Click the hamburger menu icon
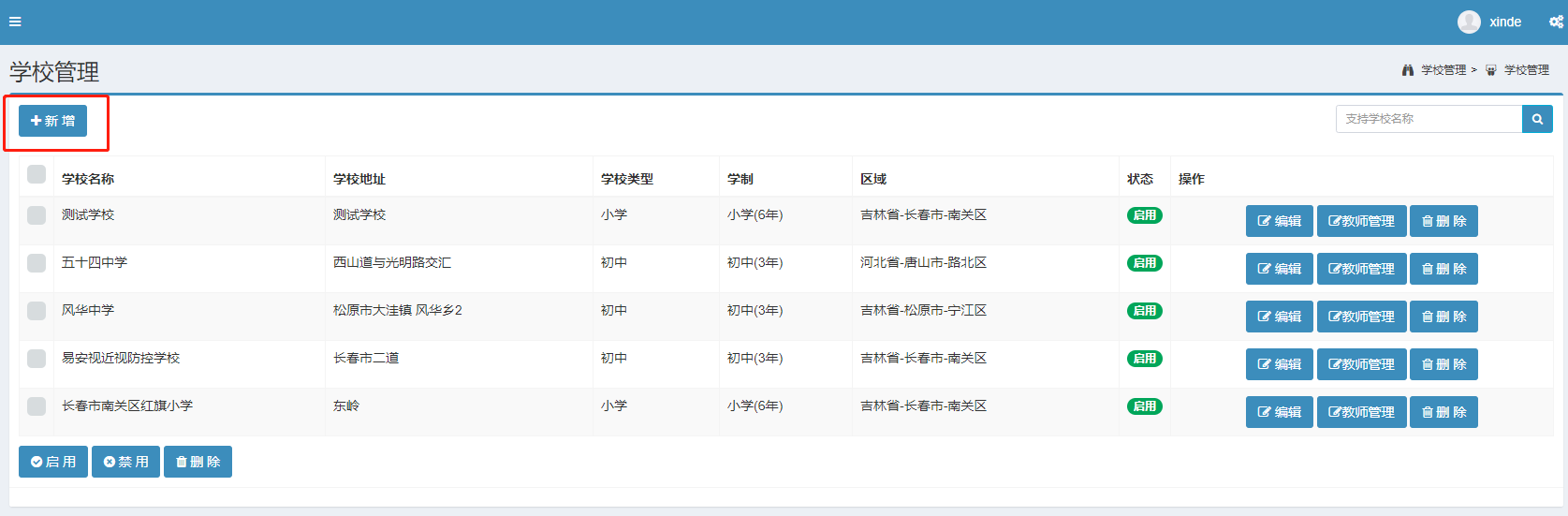 pos(15,22)
